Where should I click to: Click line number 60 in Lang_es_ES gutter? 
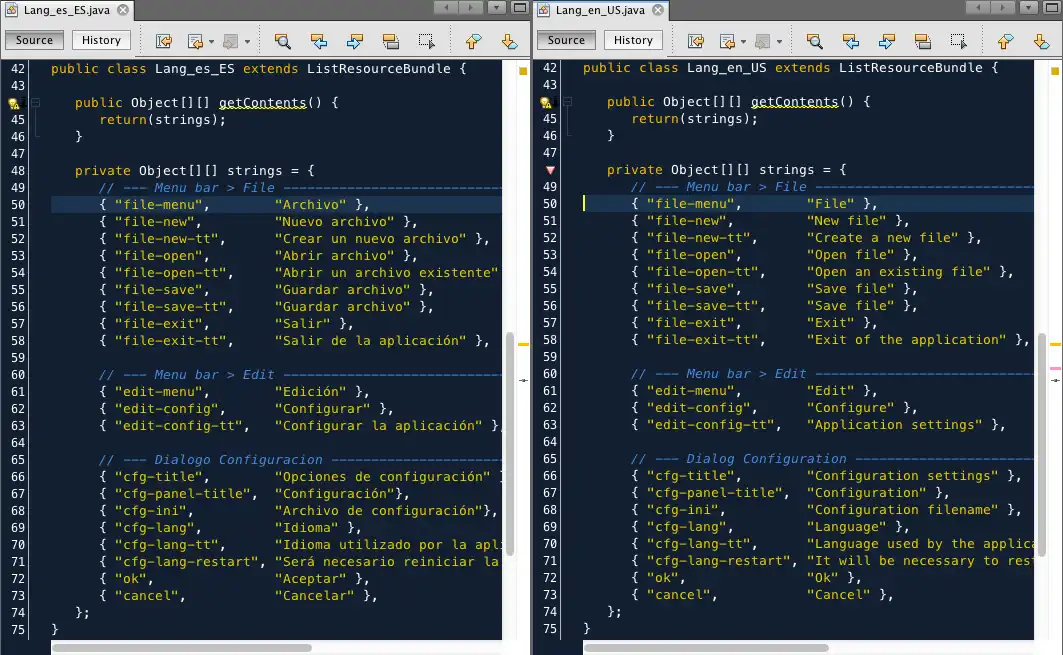click(18, 375)
